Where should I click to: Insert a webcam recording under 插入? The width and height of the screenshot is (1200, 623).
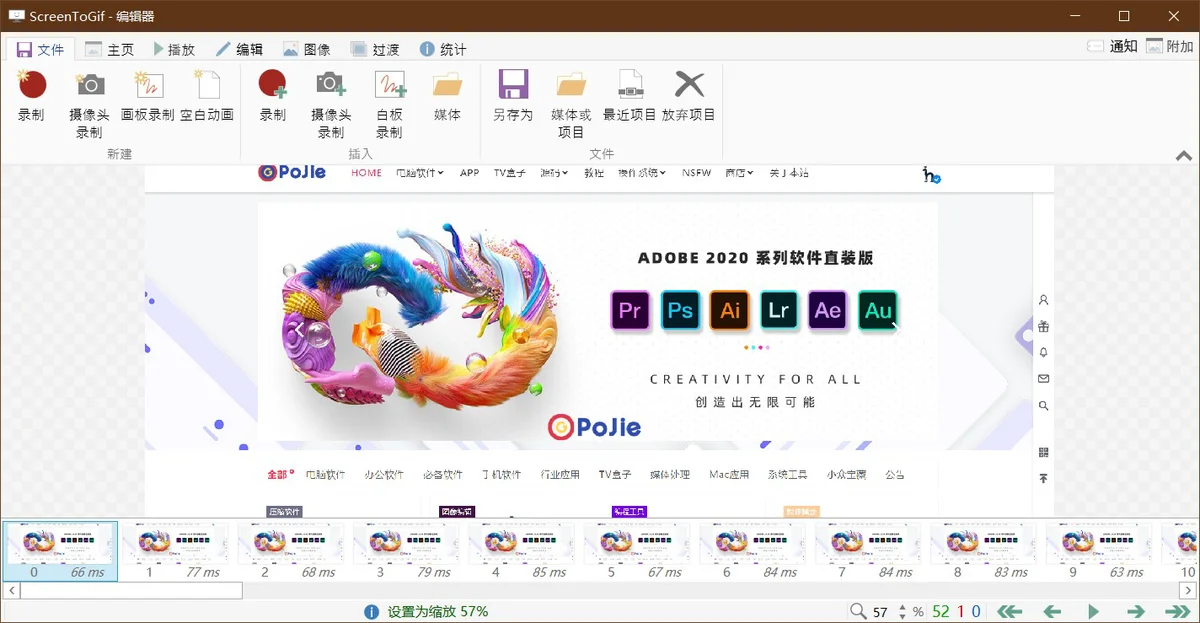331,104
